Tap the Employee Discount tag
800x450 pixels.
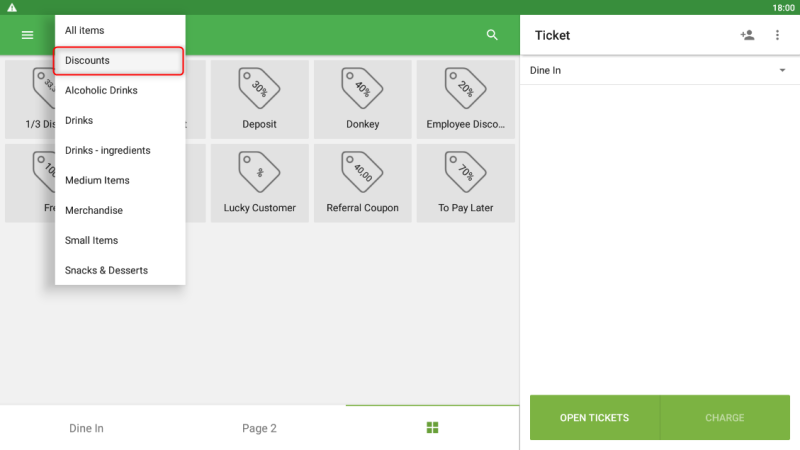[465, 98]
